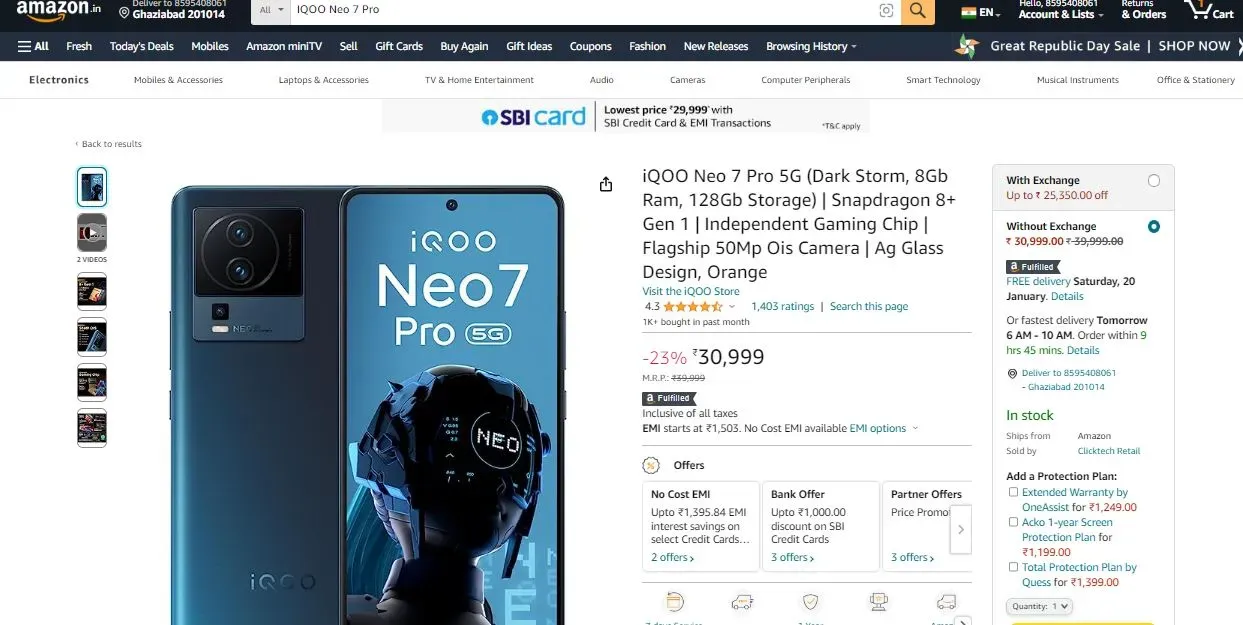Viewport: 1243px width, 625px height.
Task: Click the offers carousel next arrow
Action: click(x=961, y=529)
